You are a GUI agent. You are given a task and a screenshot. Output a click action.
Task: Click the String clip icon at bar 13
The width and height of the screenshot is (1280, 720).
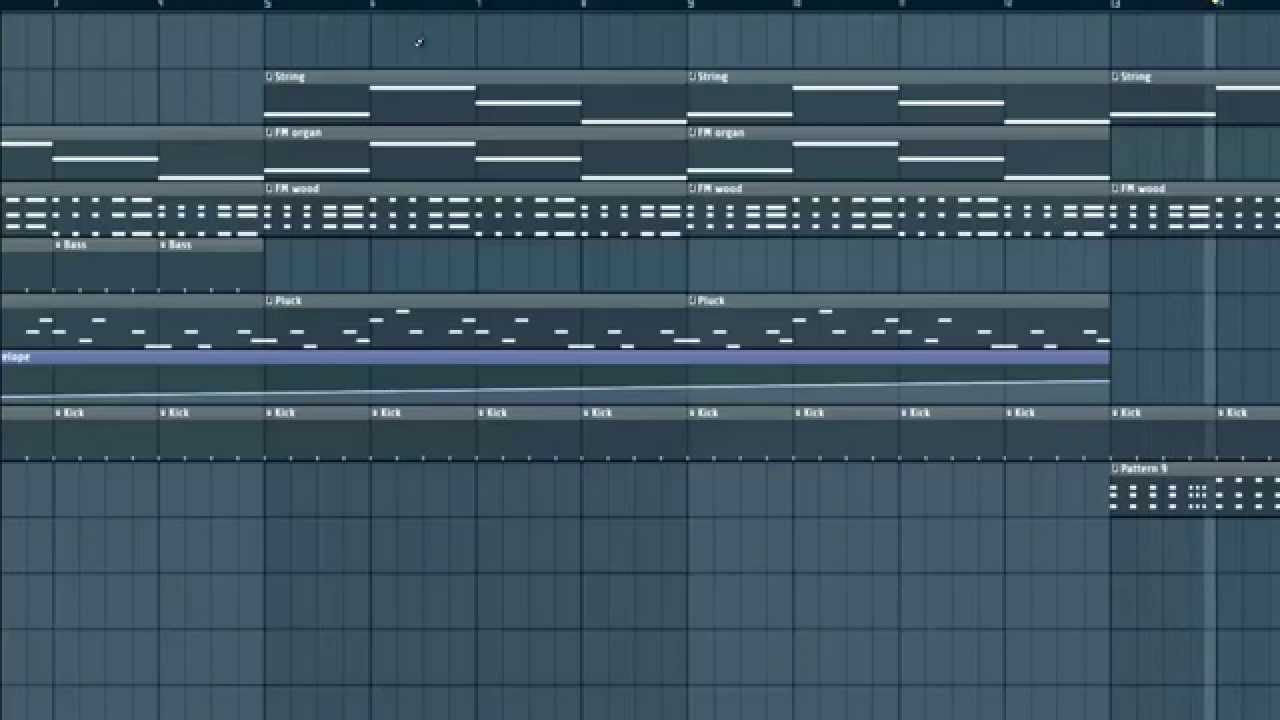[1115, 77]
